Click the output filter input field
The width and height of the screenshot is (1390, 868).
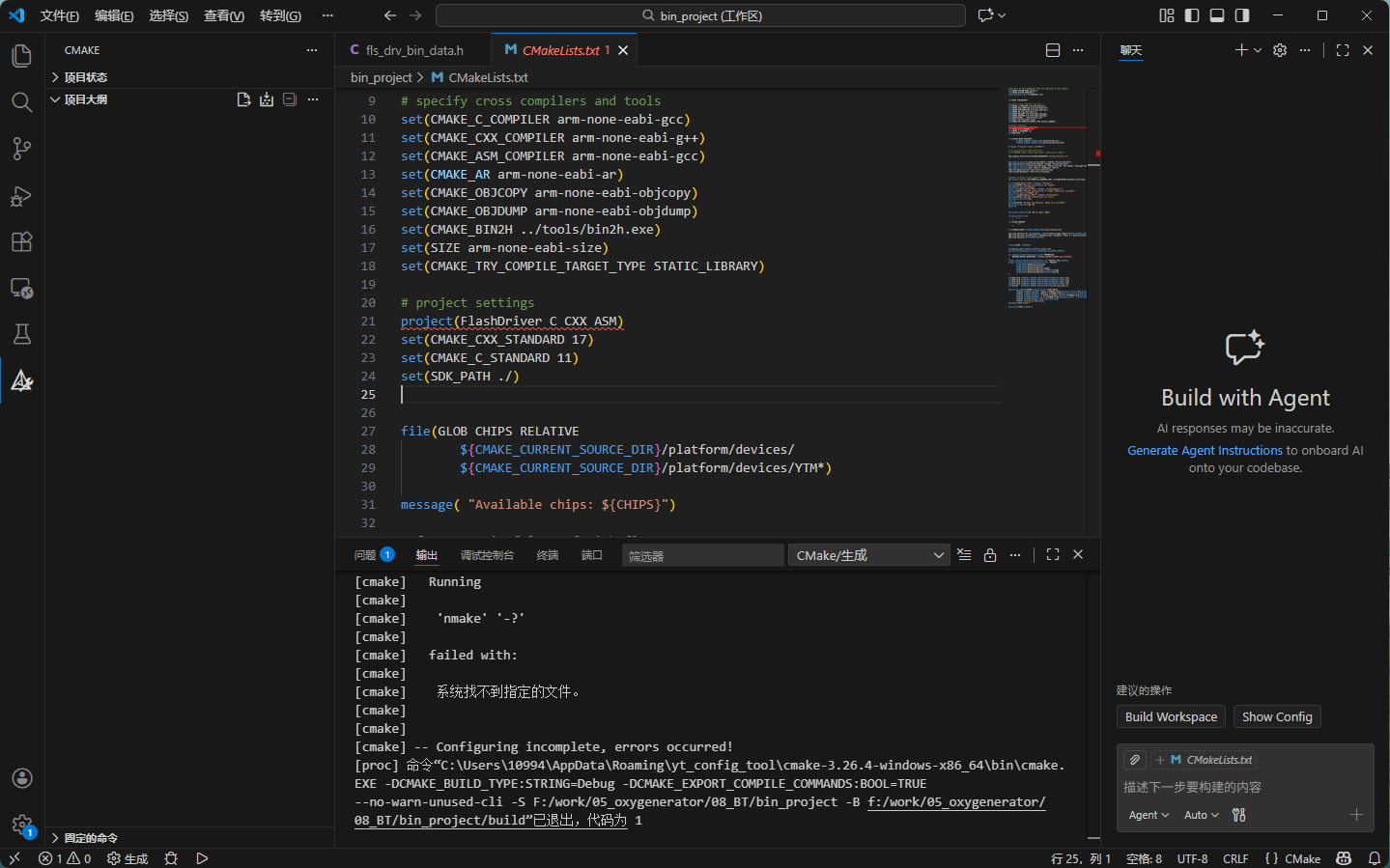pos(702,556)
